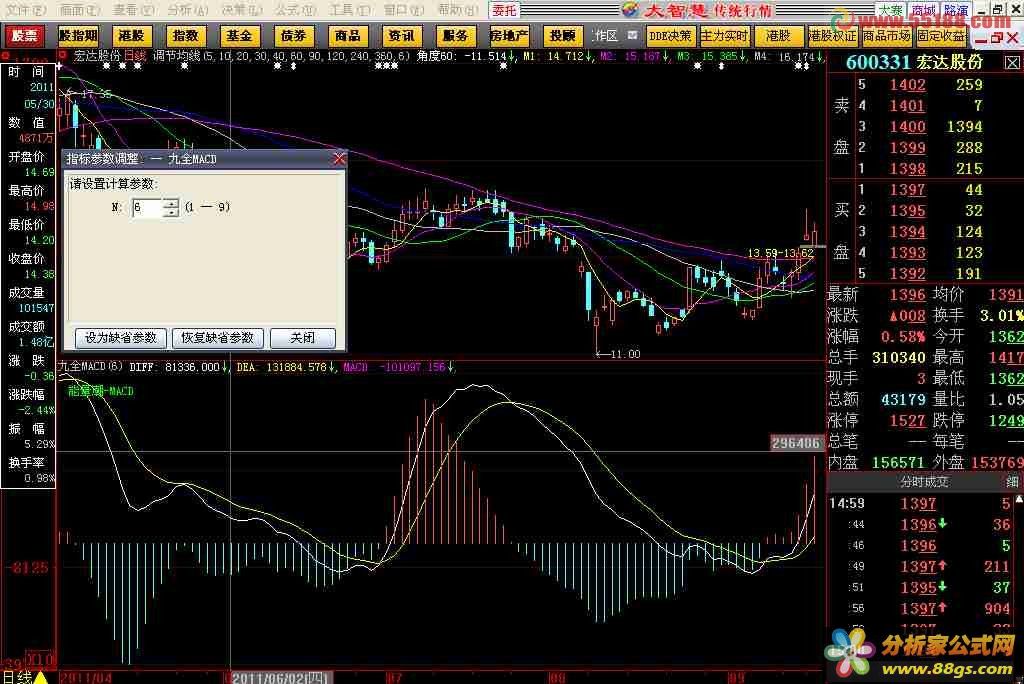This screenshot has width=1024, height=684.
Task: Click the 能量潮-MACD indicator label
Action: [101, 391]
